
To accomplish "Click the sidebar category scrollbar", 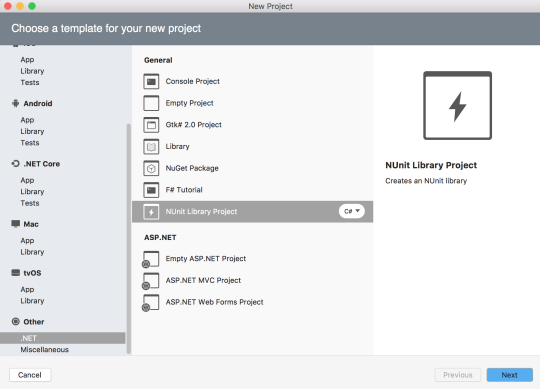I will [x=129, y=239].
